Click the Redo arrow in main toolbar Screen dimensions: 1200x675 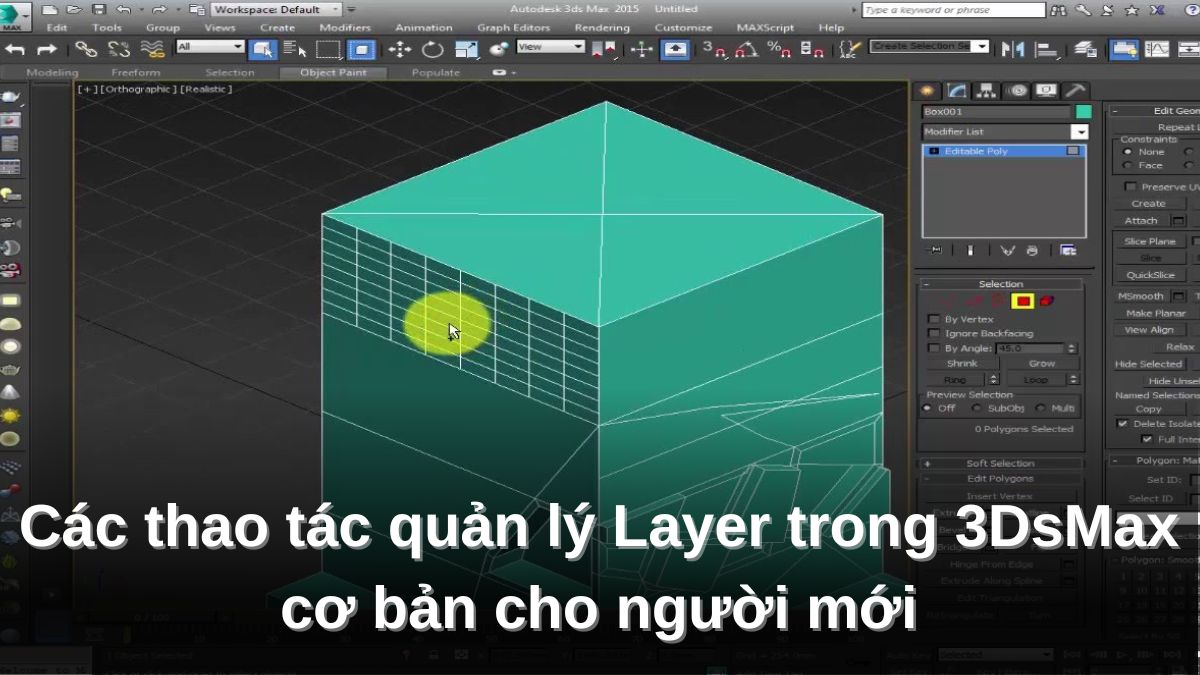46,48
